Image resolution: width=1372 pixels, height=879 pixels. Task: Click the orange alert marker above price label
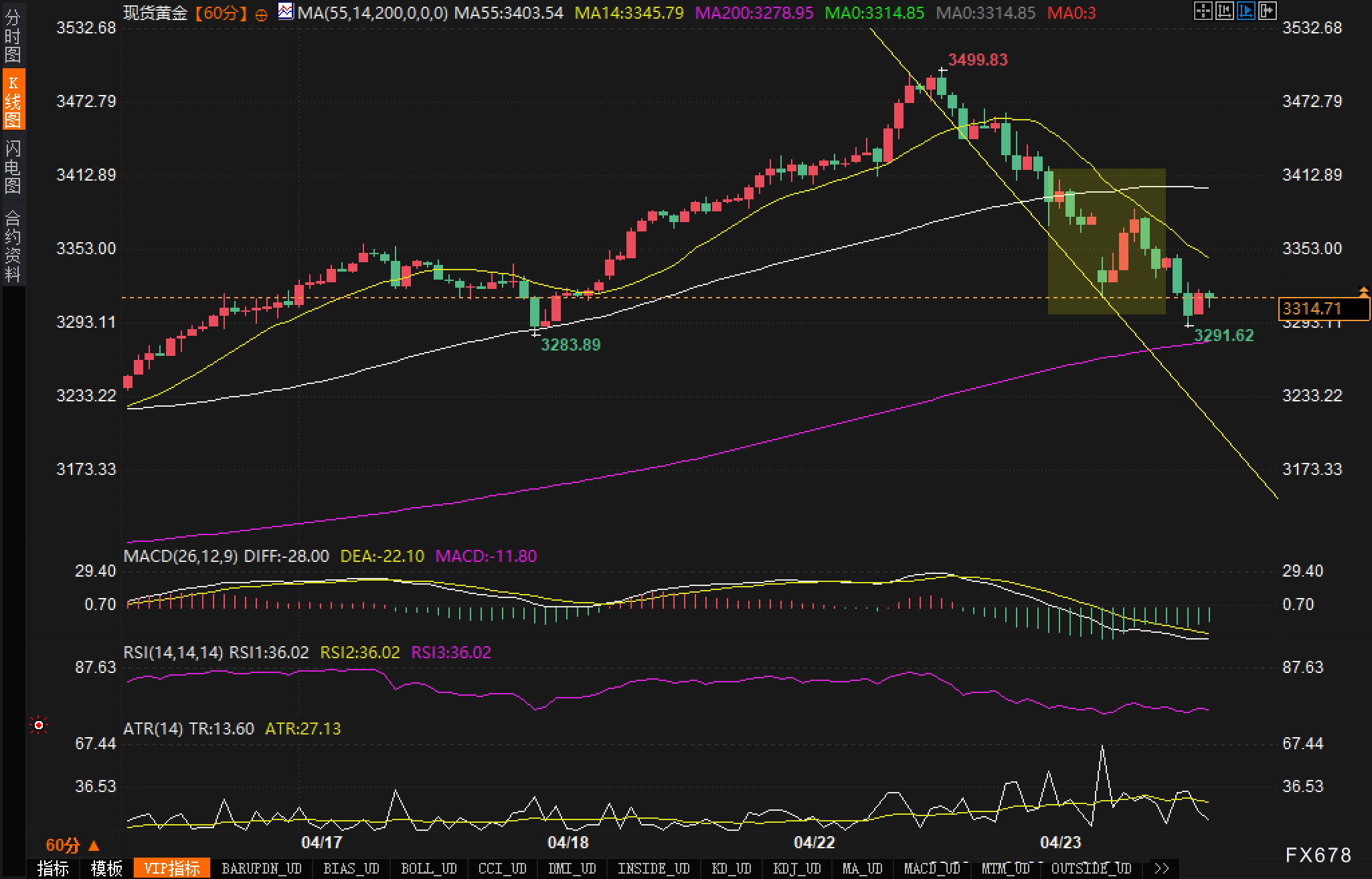coord(1363,292)
